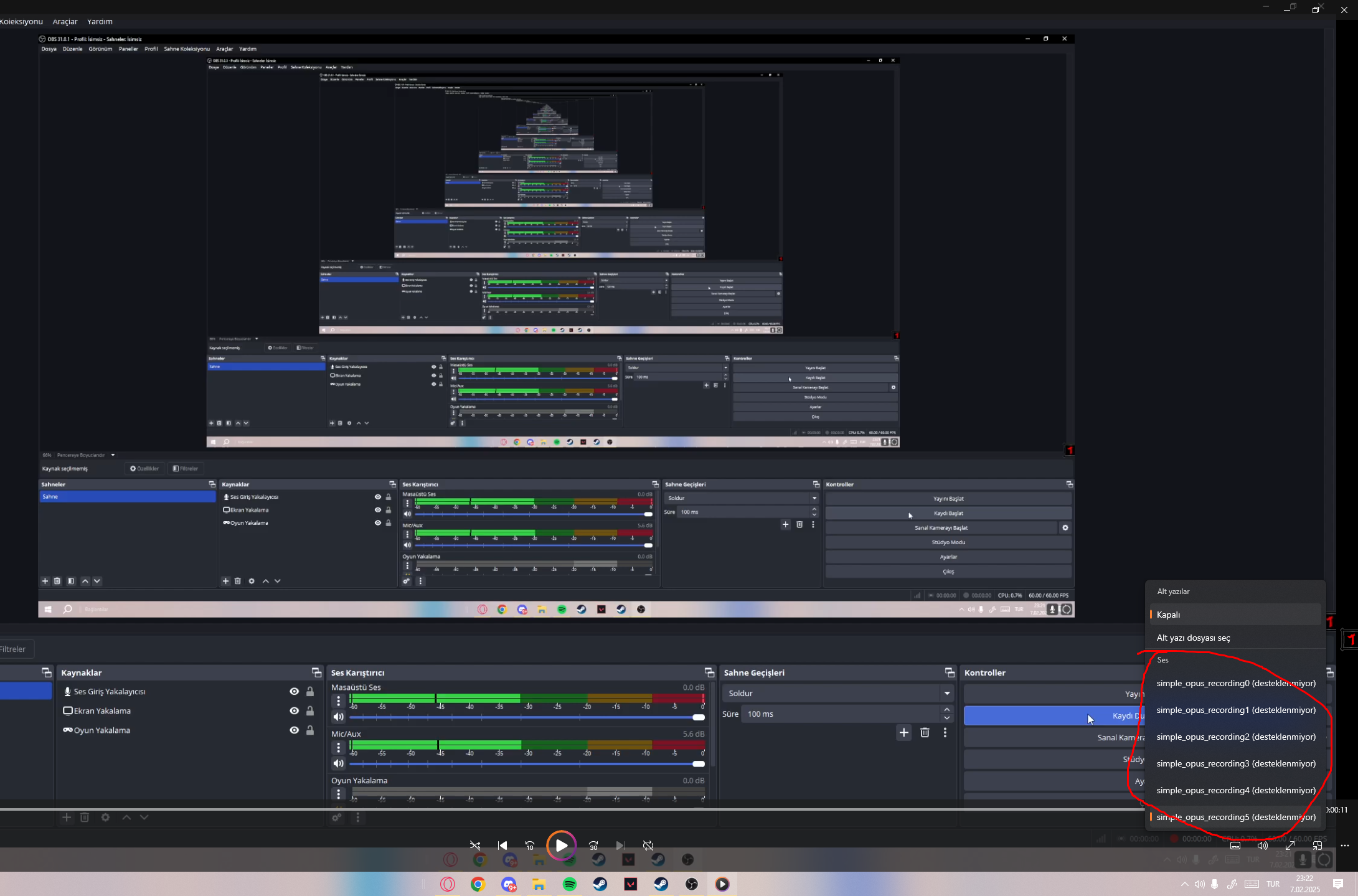1358x896 pixels.
Task: Open Oyun Yakalama mixer options dots
Action: pyautogui.click(x=338, y=794)
